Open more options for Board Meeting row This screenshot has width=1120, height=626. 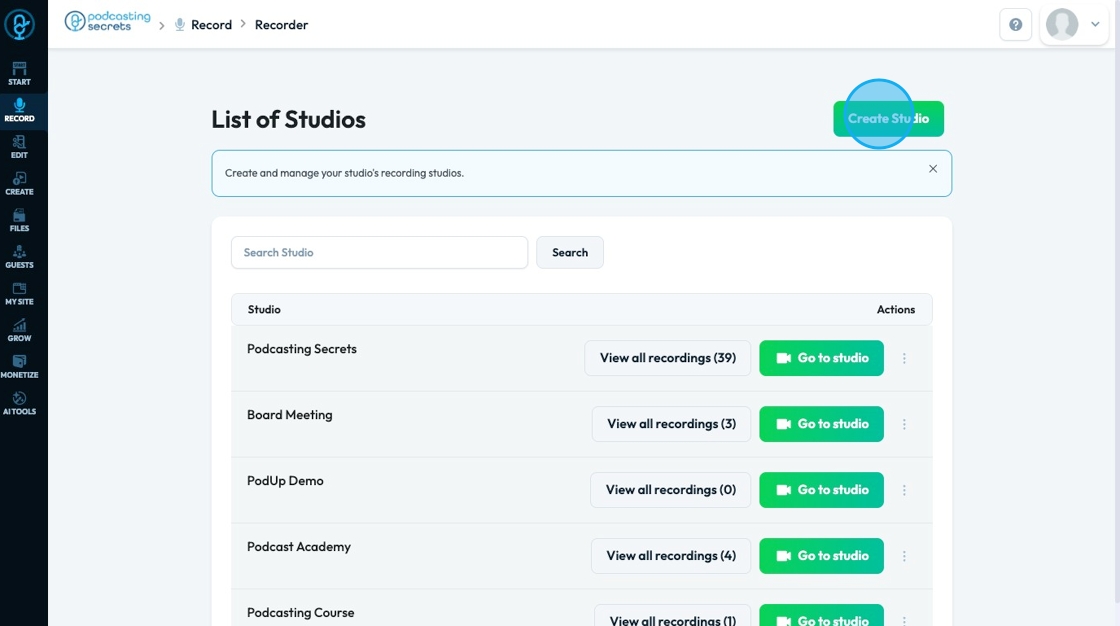click(x=904, y=424)
